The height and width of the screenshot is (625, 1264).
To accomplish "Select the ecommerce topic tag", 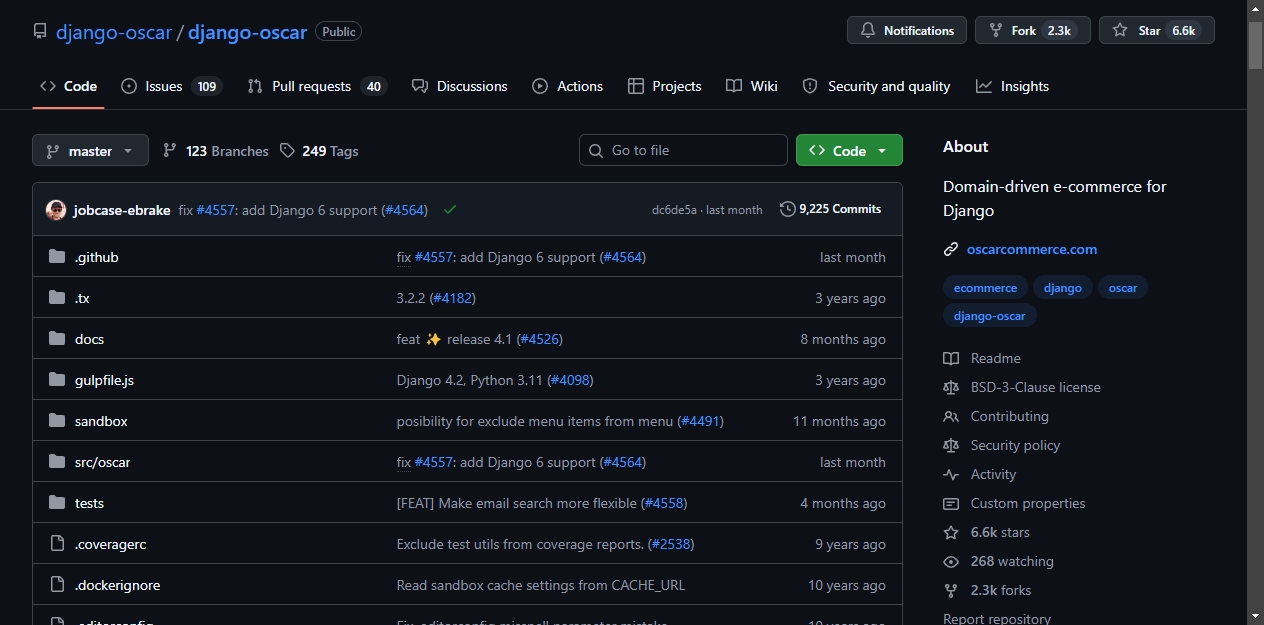I will click(985, 288).
